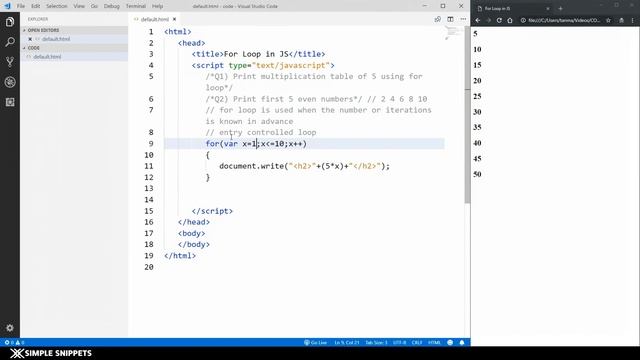Click the number 25 in browser output
The height and width of the screenshot is (360, 640).
tap(477, 96)
